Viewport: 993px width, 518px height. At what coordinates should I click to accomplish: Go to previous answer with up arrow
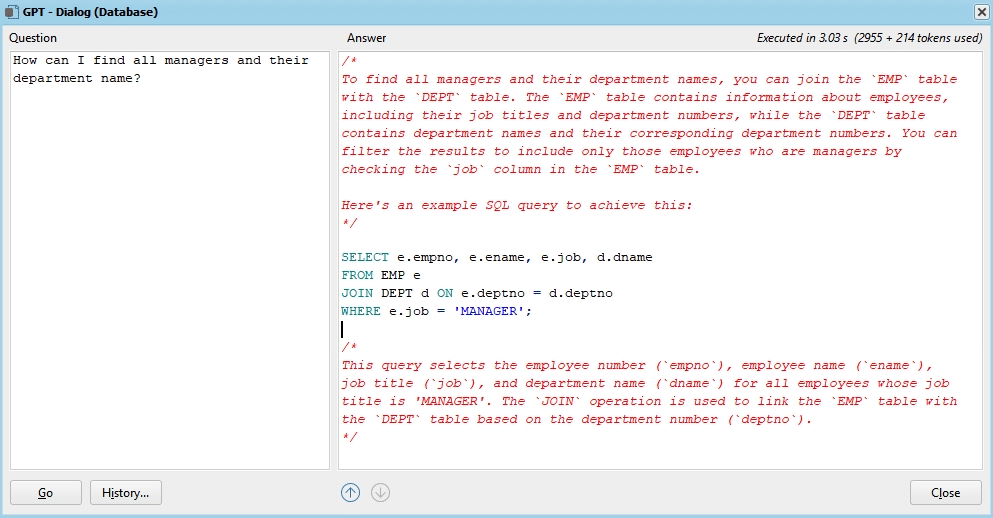[x=350, y=493]
